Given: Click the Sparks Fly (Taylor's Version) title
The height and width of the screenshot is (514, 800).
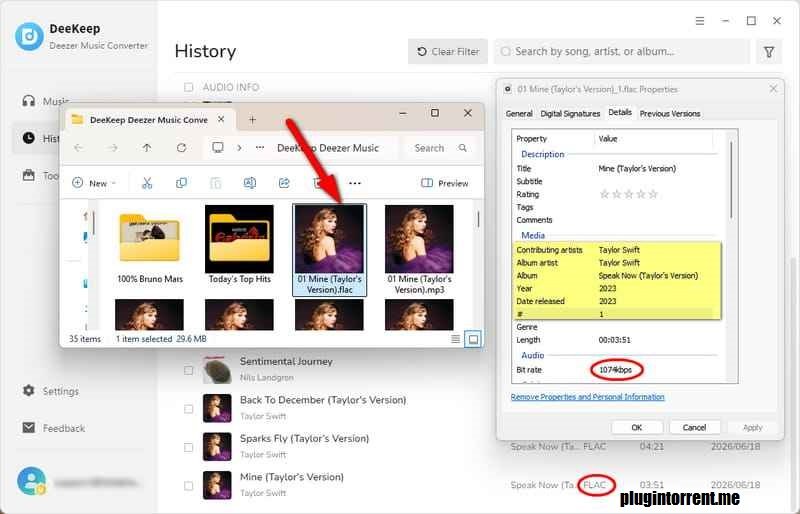Looking at the screenshot, I should [304, 438].
